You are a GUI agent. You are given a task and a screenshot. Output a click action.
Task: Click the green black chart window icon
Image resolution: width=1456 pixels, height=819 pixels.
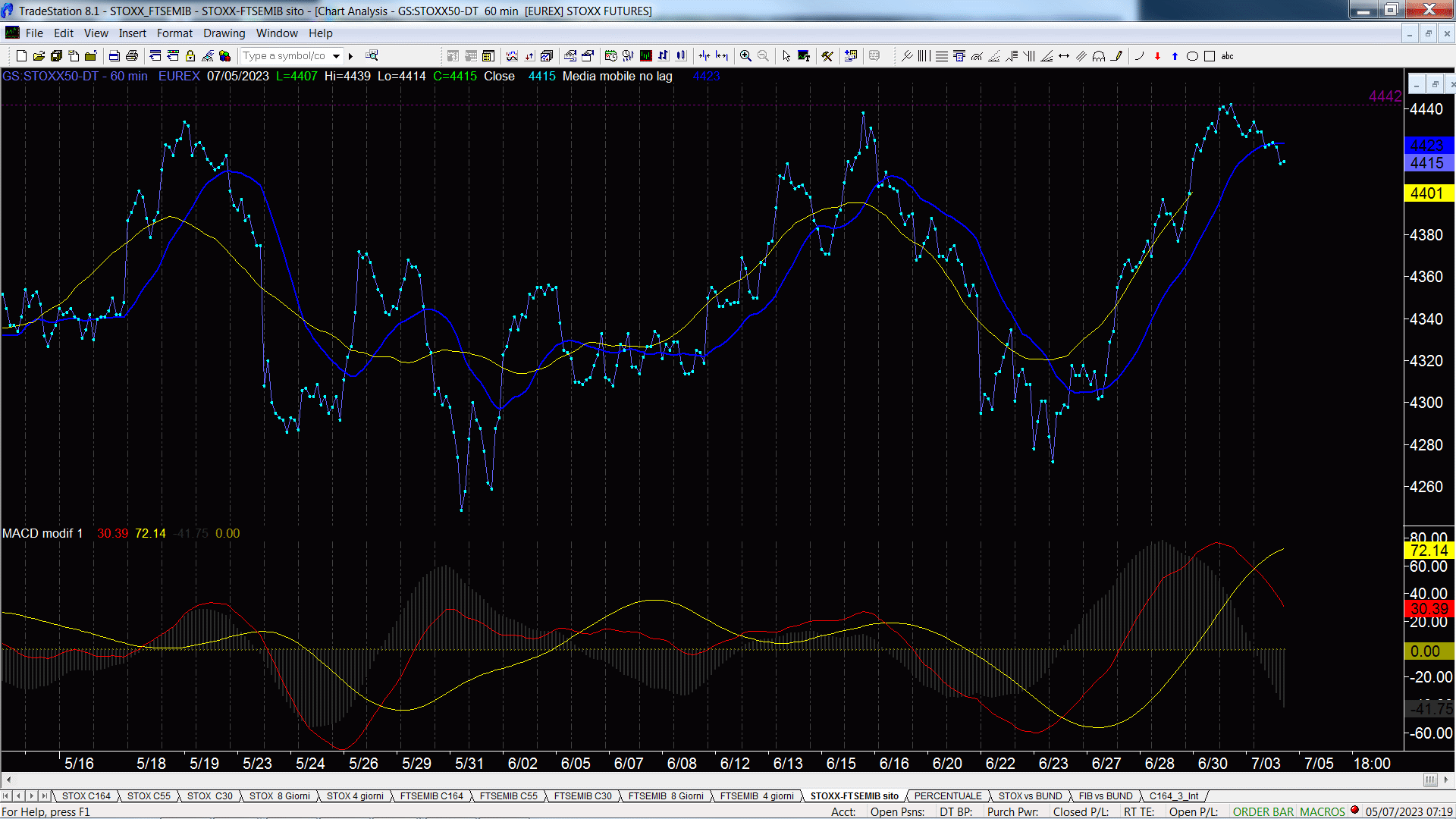645,55
